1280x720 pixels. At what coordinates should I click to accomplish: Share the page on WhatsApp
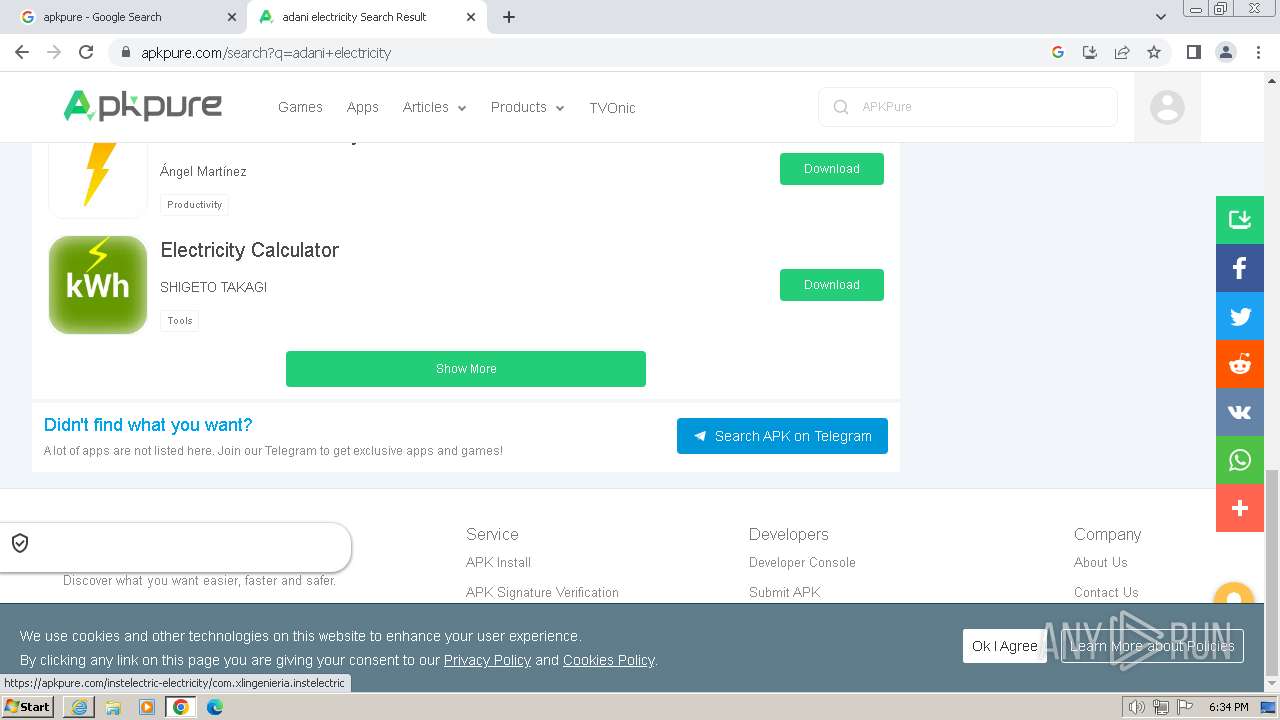[x=1240, y=460]
